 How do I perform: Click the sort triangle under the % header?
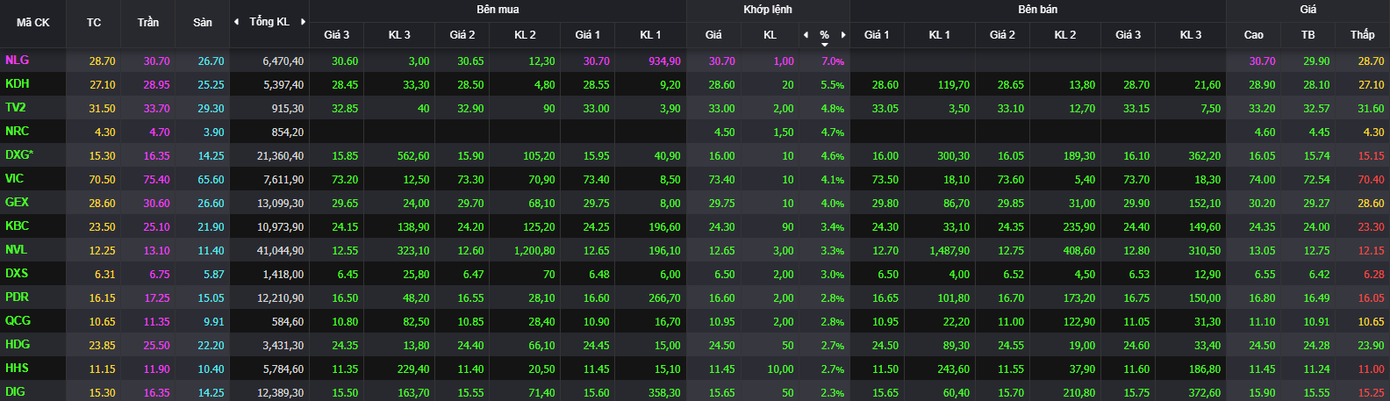(825, 44)
